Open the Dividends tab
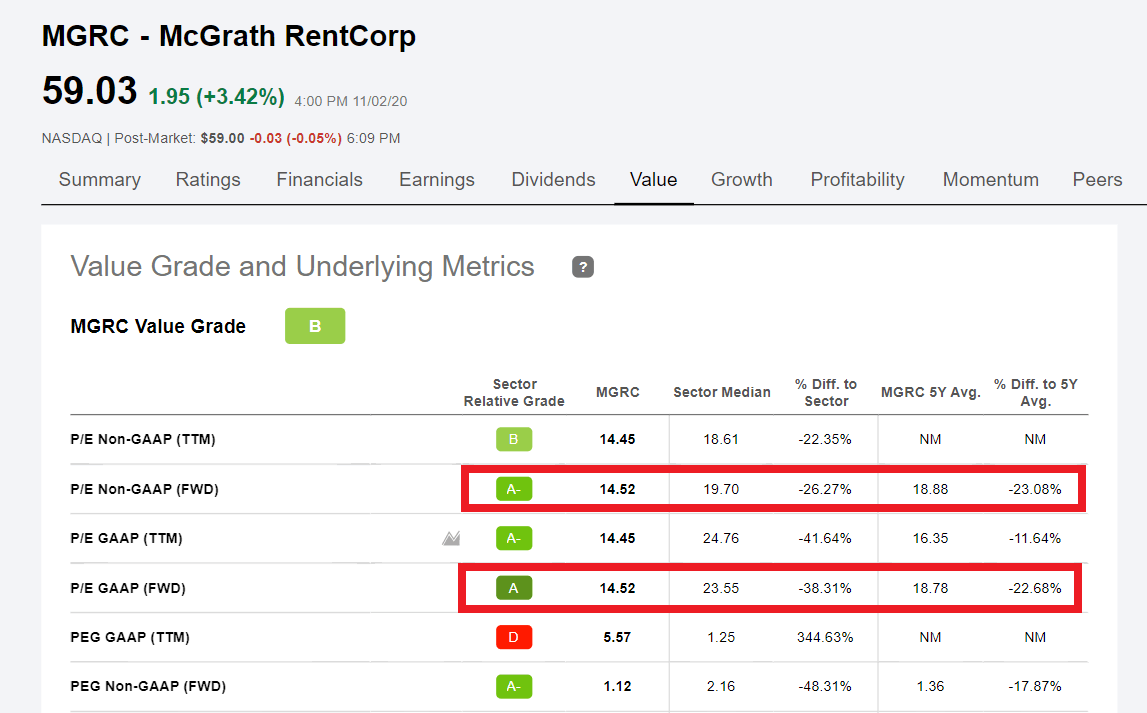 (x=553, y=180)
